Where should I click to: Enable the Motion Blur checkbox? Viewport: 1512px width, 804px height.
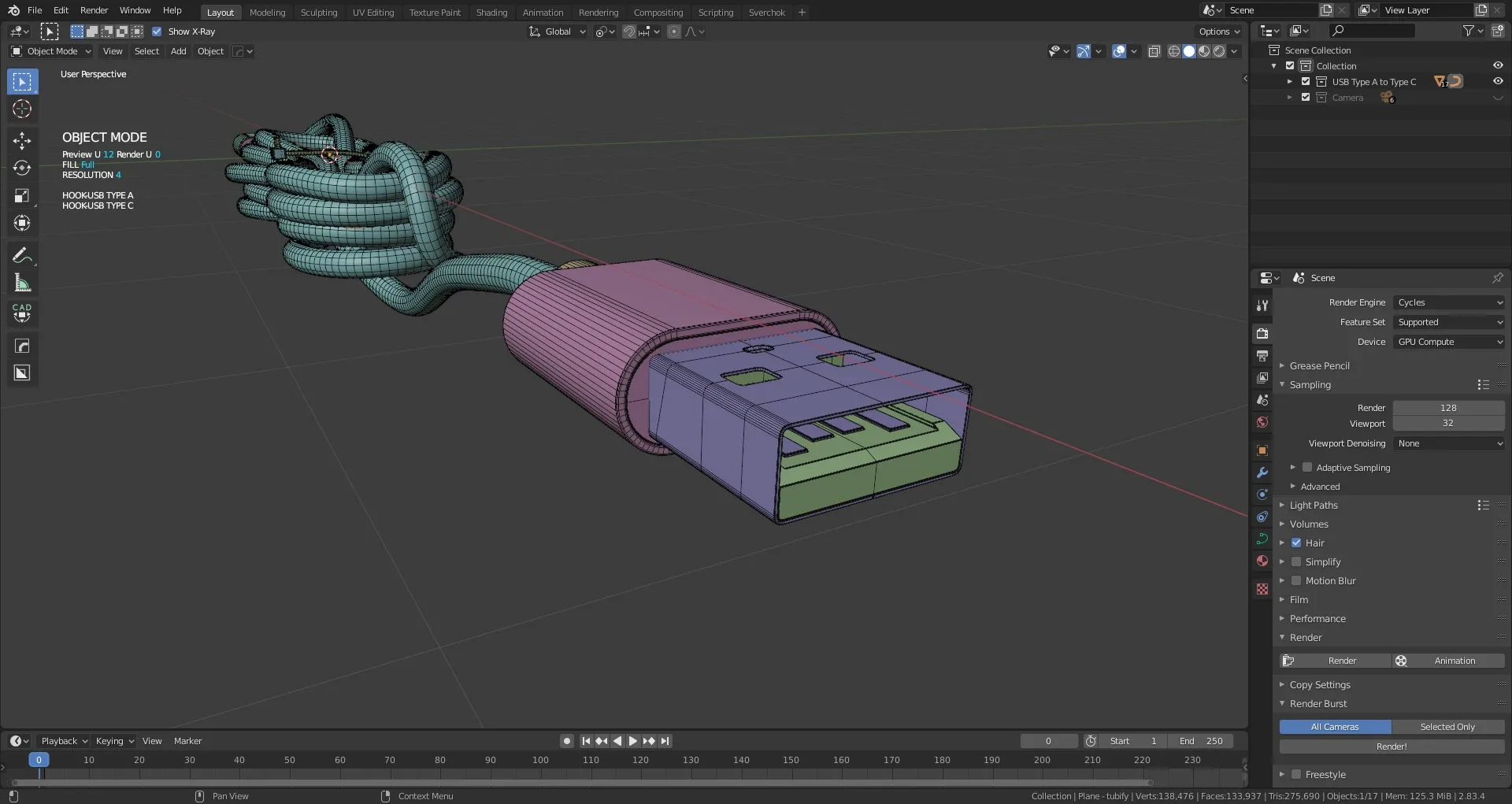(x=1296, y=580)
